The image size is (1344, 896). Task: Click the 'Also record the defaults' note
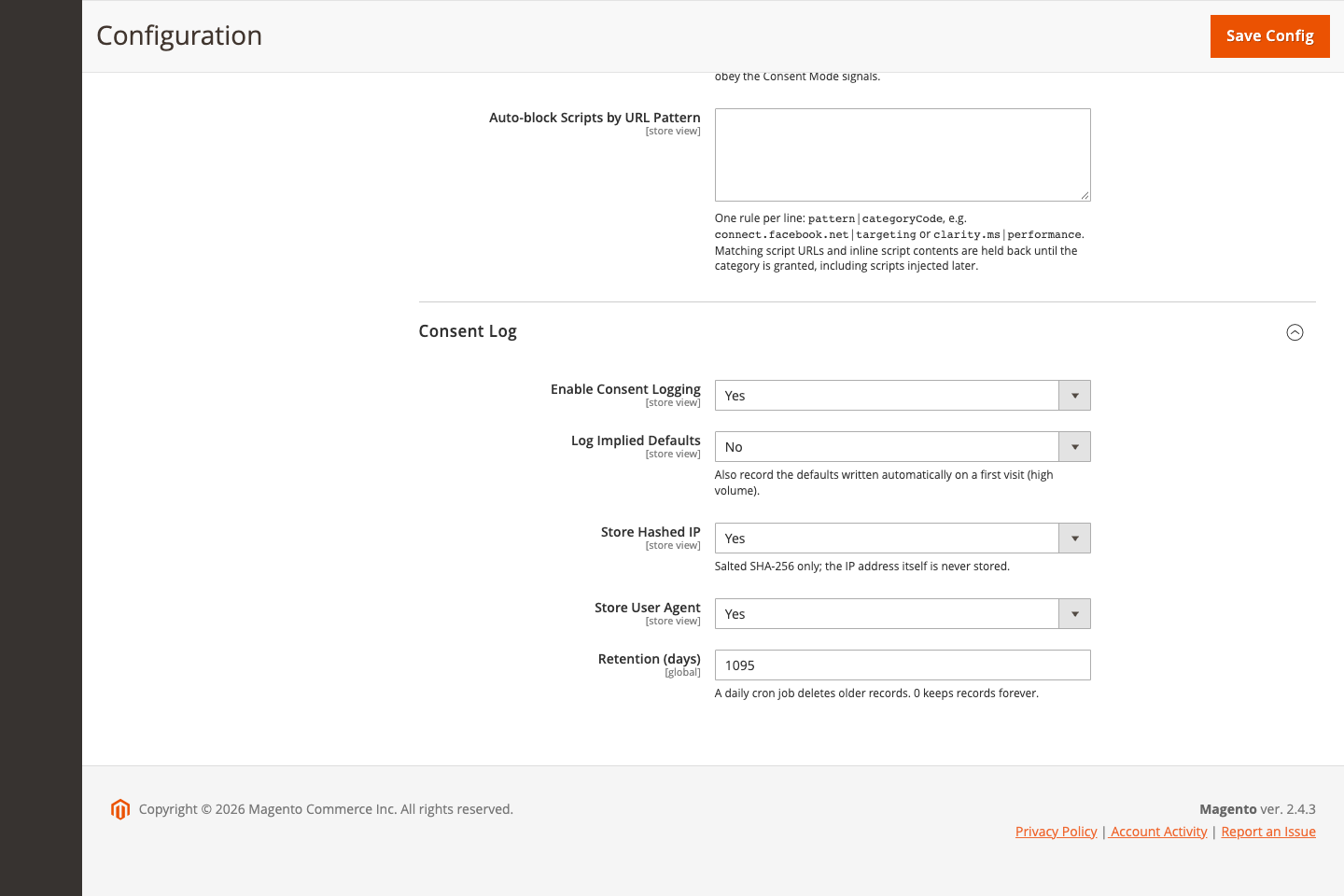884,483
